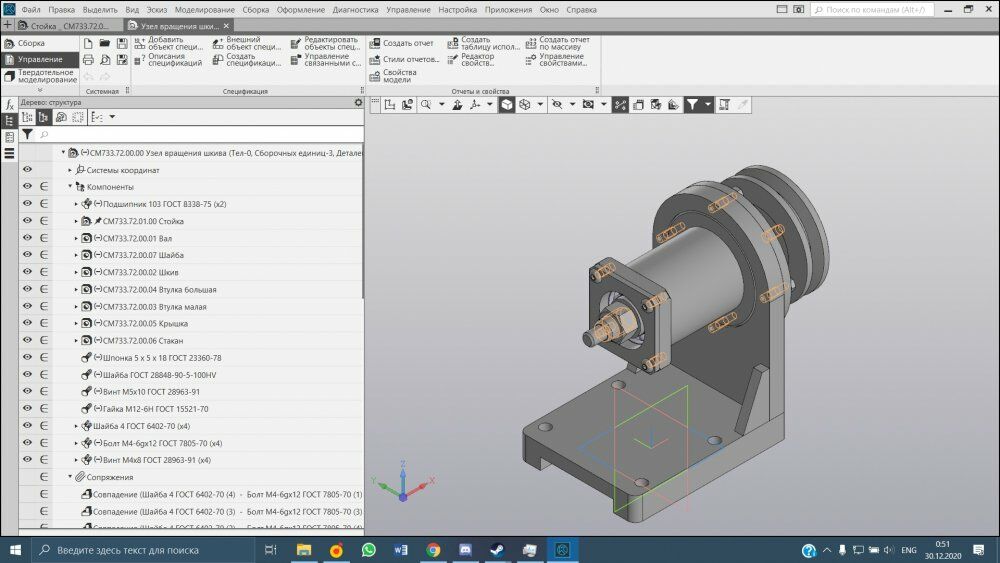1000x563 pixels.
Task: Click the Создать отчет report icon
Action: pos(375,44)
